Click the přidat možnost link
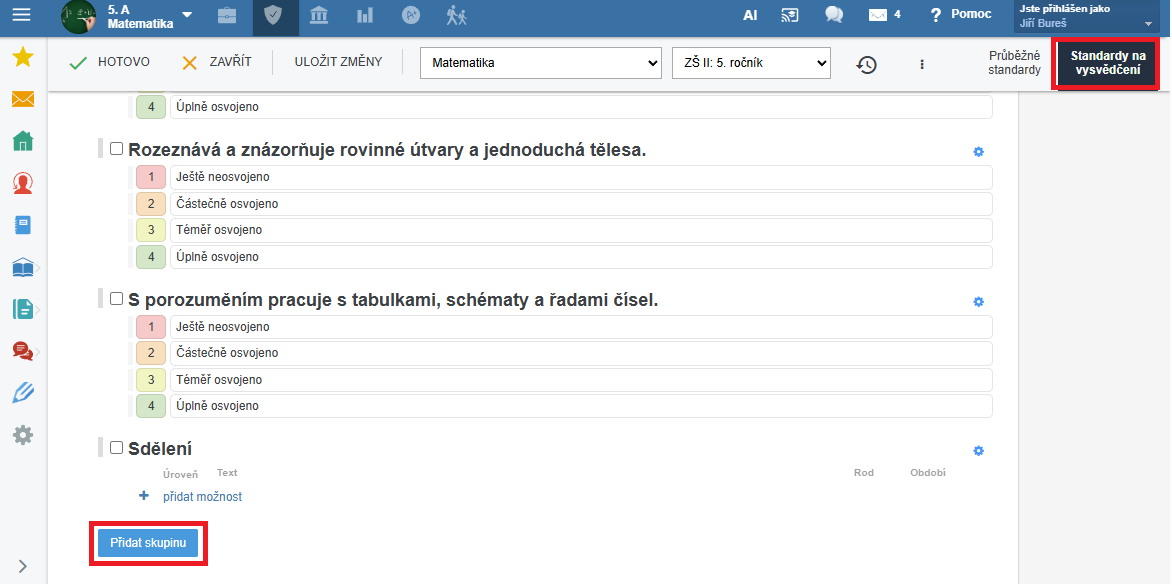Image resolution: width=1172 pixels, height=584 pixels. (202, 497)
